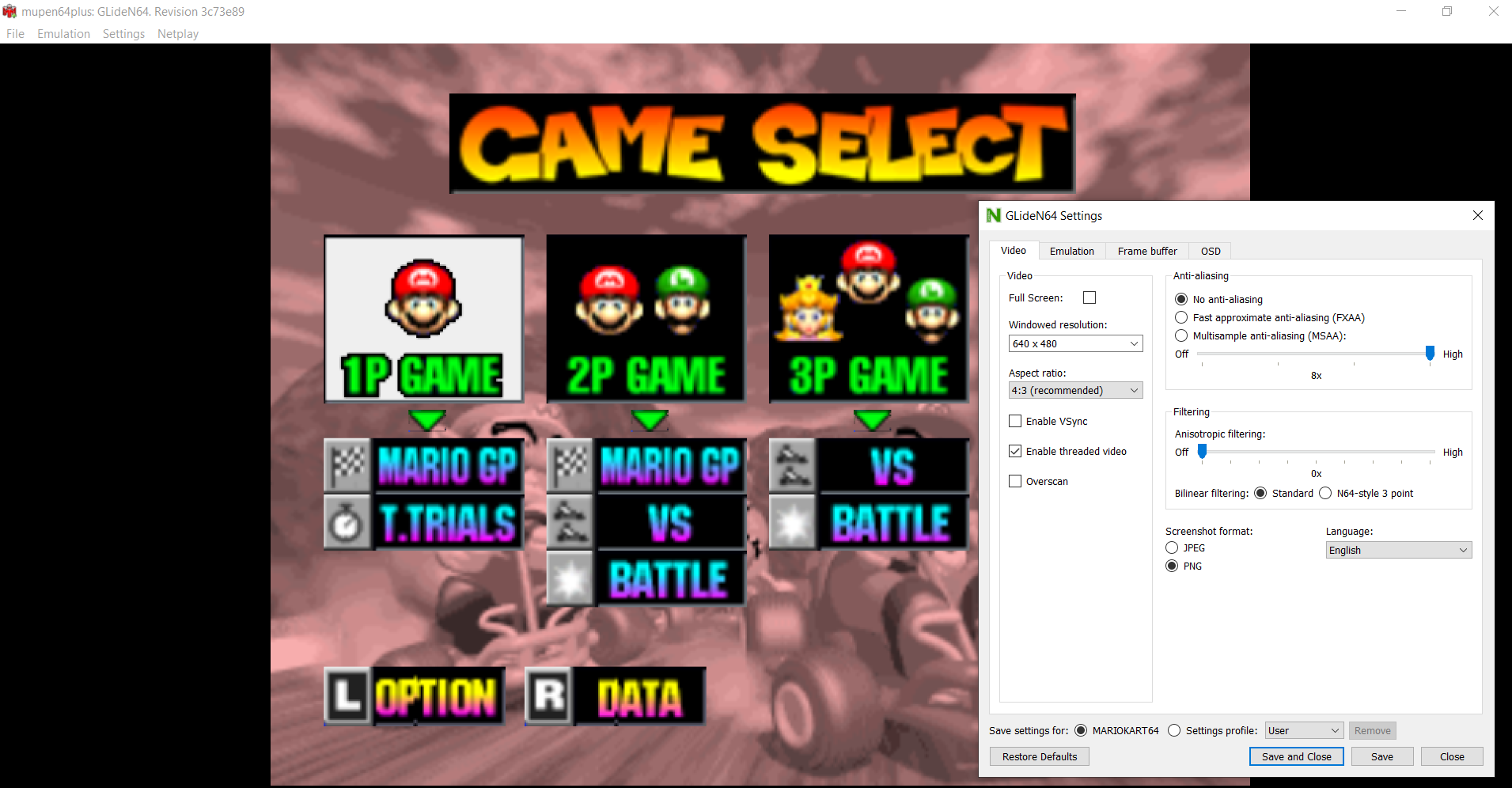Click the L button icon next to OPTION

click(347, 696)
